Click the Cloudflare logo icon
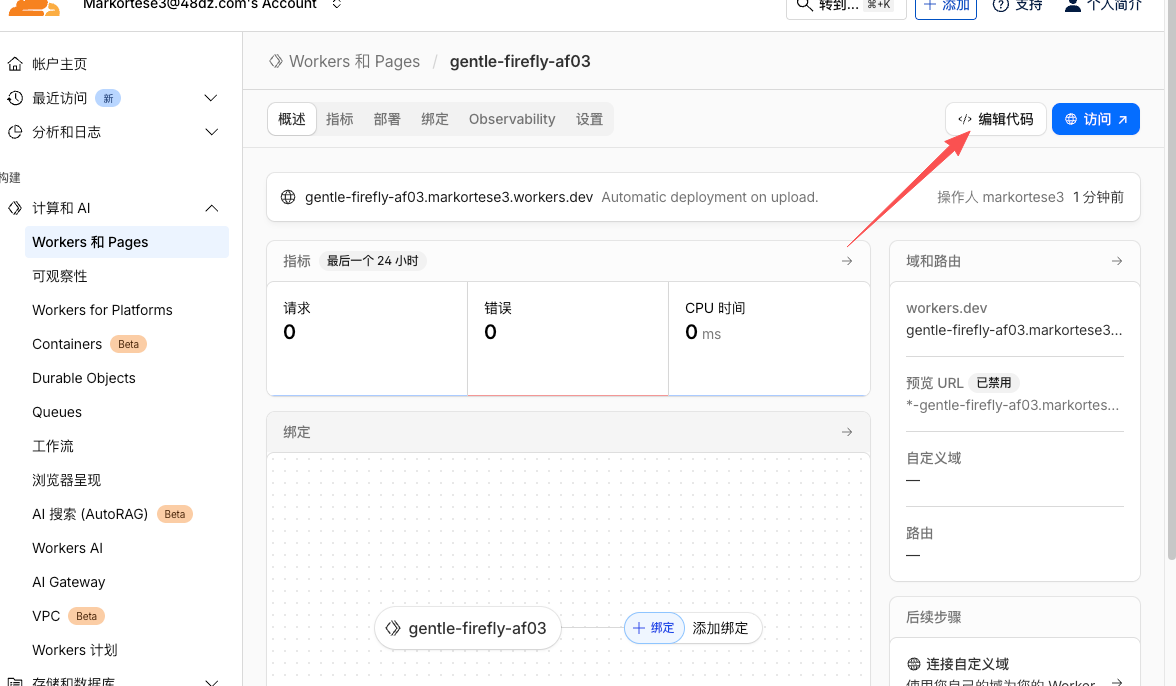This screenshot has width=1176, height=686. [x=37, y=7]
